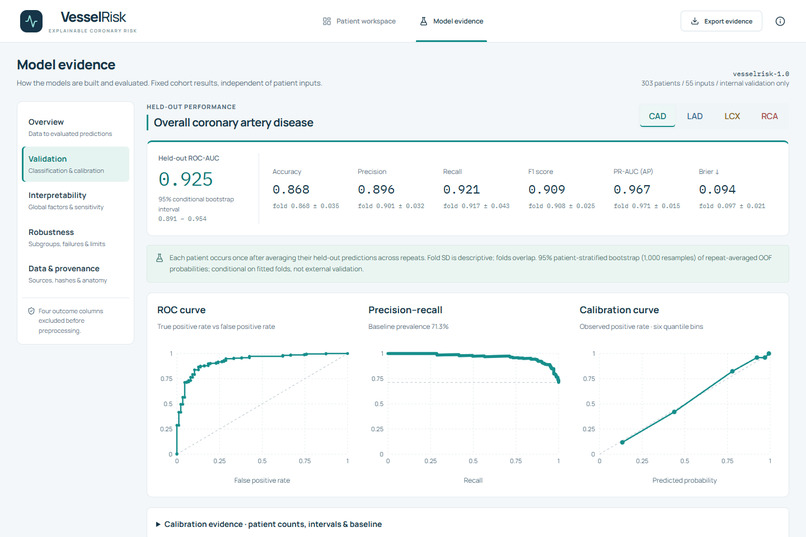Click the lowest calibration curve data point
Screen dimensions: 806x537
coord(622,442)
